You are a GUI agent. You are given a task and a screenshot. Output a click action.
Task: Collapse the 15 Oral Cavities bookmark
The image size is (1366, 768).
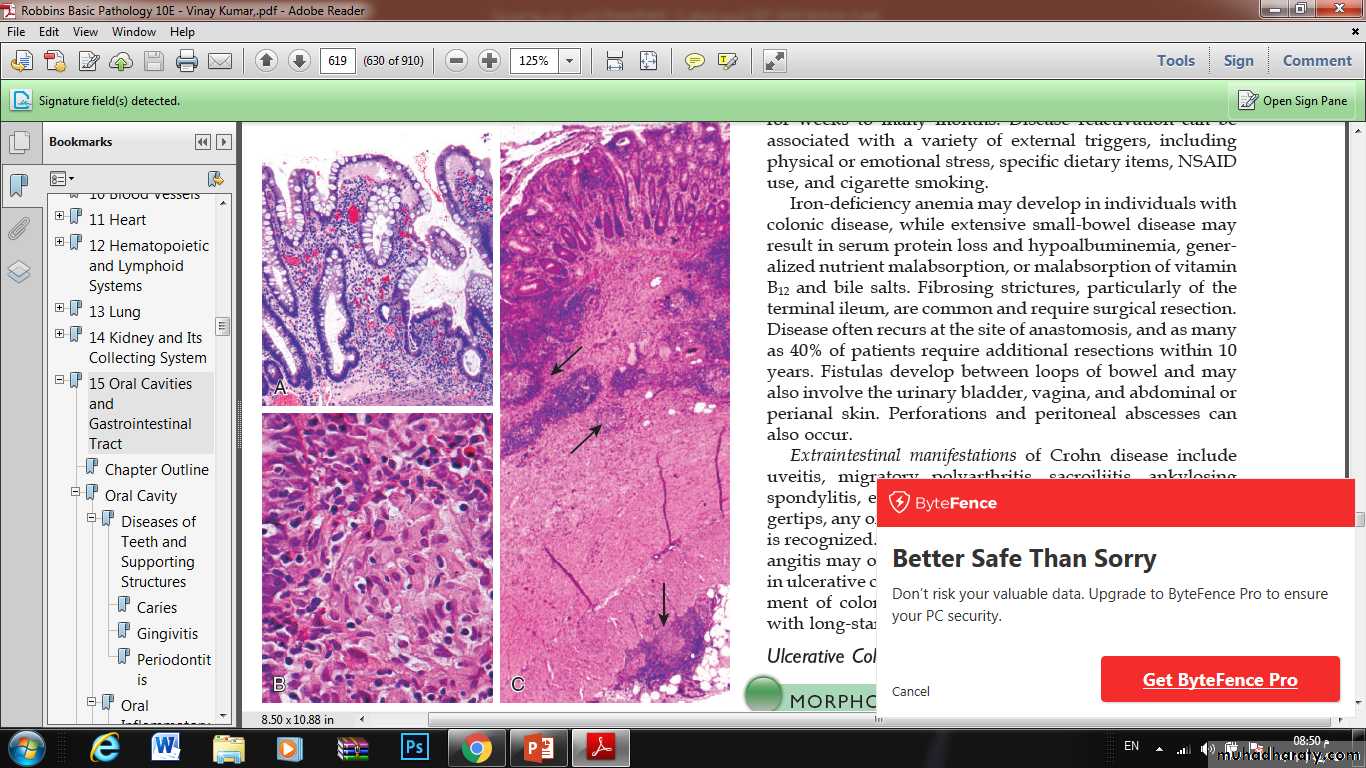[60, 380]
